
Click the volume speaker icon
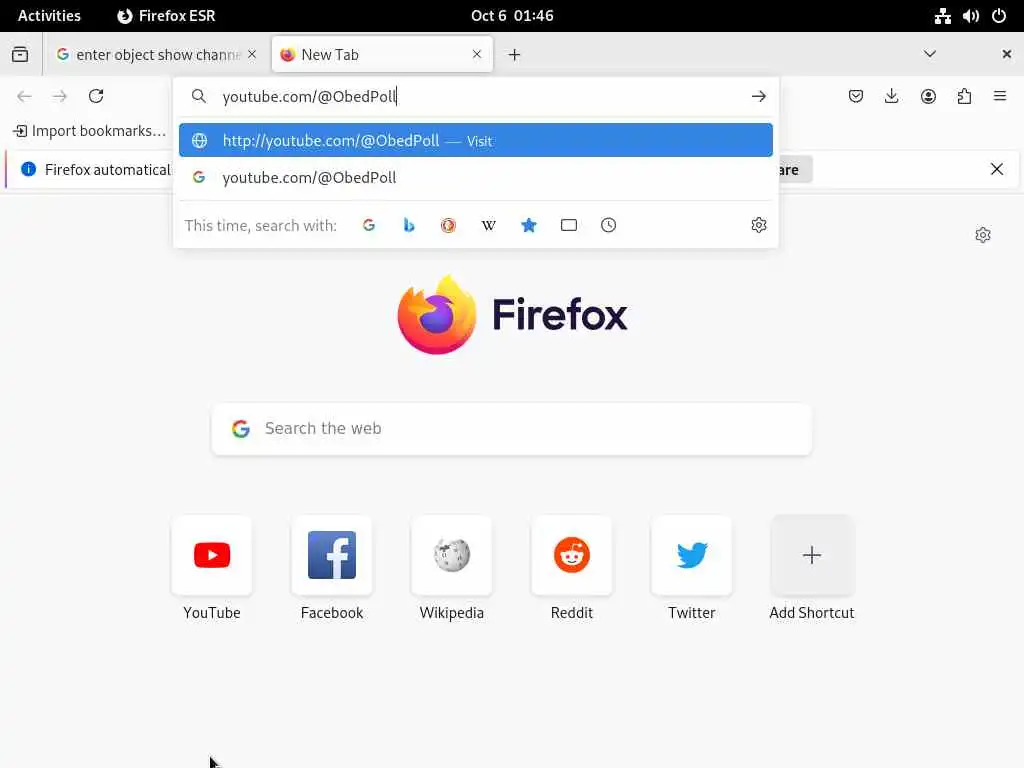coord(970,16)
